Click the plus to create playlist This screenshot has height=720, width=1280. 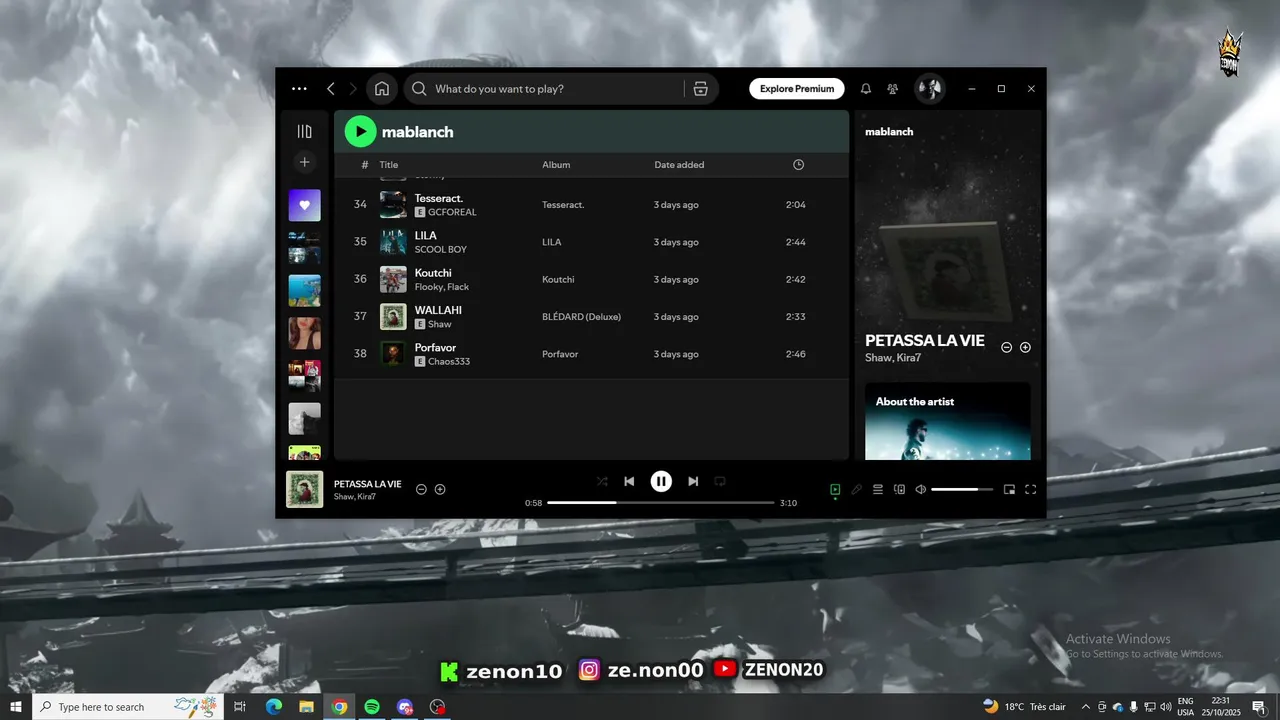(305, 162)
